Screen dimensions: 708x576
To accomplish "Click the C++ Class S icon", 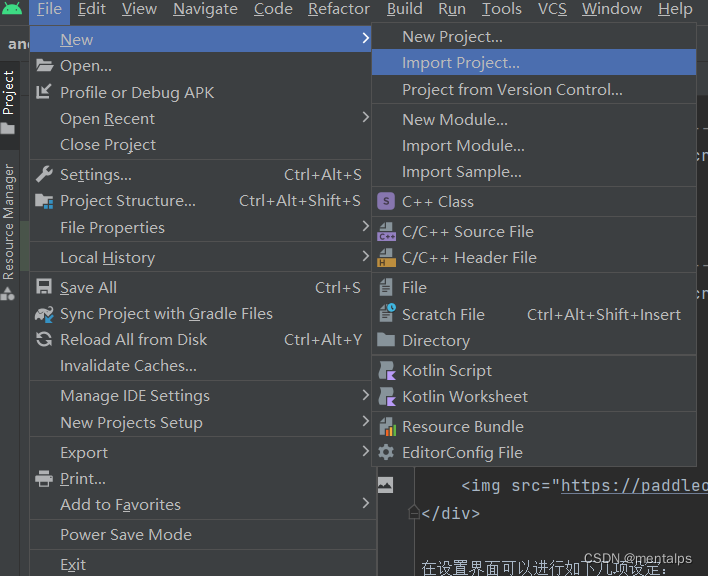I will coord(386,201).
